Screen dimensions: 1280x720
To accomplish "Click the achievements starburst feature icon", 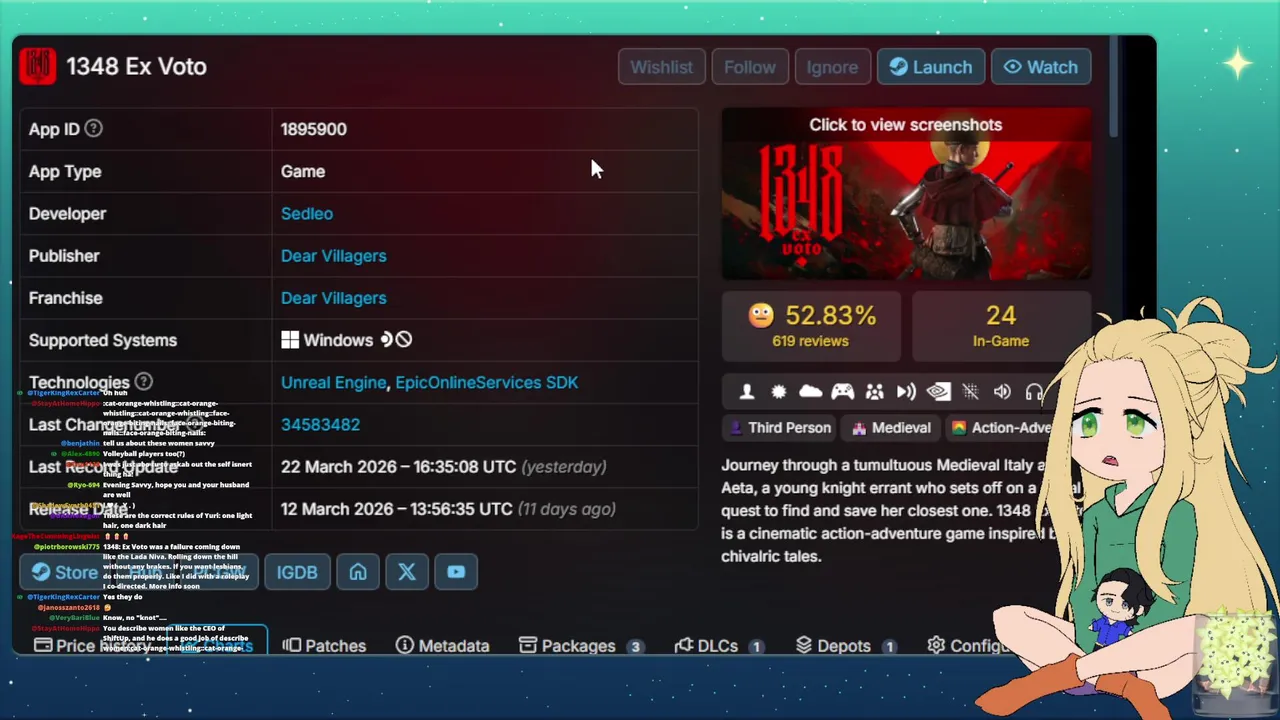I will pyautogui.click(x=779, y=392).
